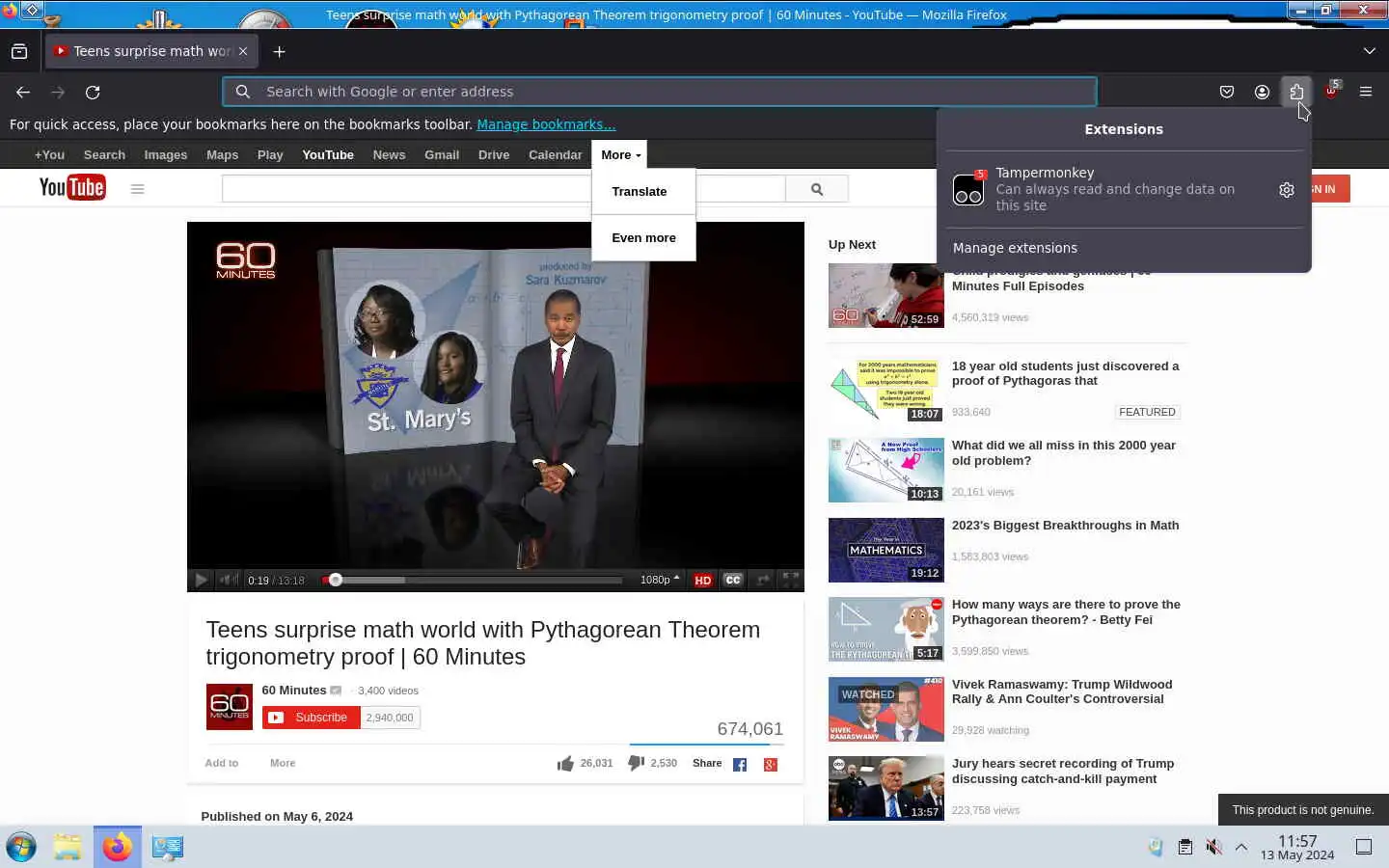Click the Share link under the video
The width and height of the screenshot is (1389, 868).
tap(707, 763)
